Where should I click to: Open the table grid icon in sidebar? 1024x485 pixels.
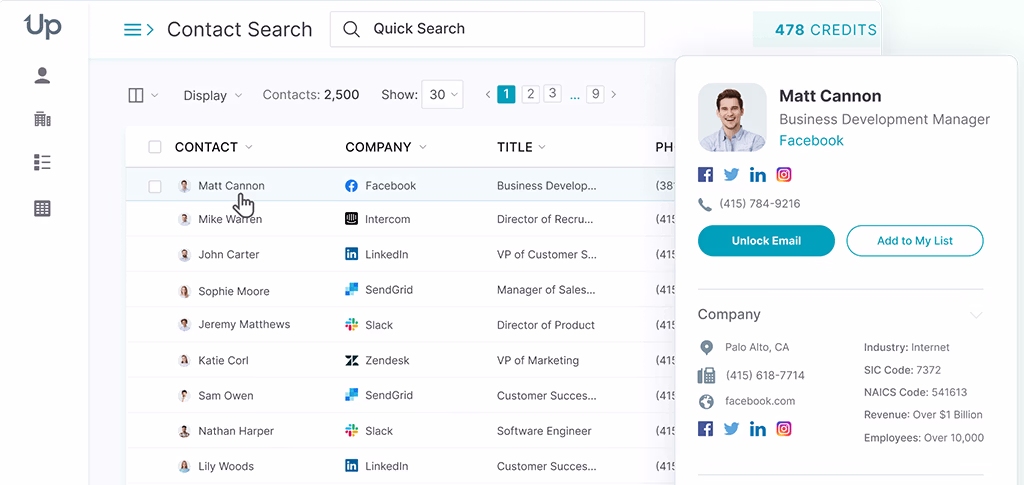click(x=42, y=209)
